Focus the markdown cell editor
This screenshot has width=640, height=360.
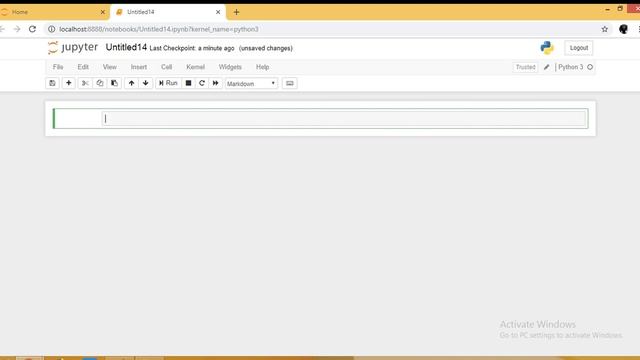click(344, 118)
